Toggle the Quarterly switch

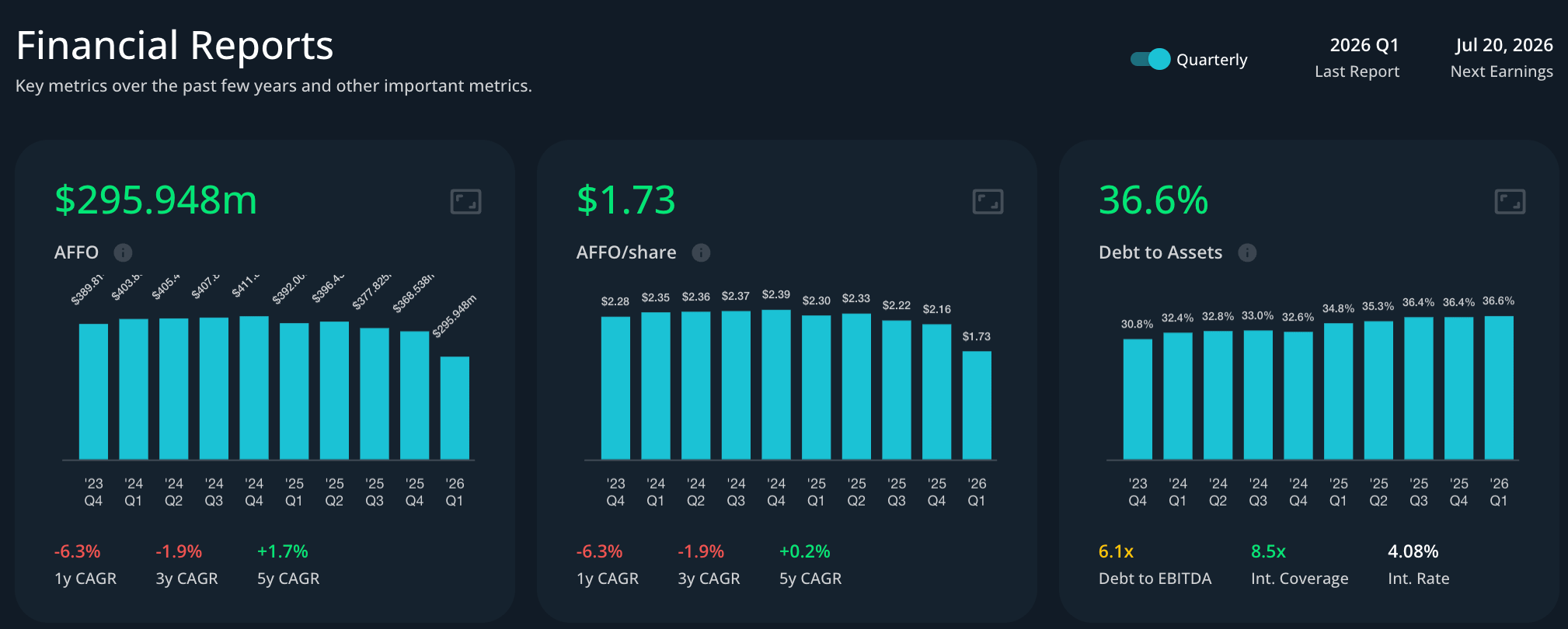click(x=1151, y=59)
